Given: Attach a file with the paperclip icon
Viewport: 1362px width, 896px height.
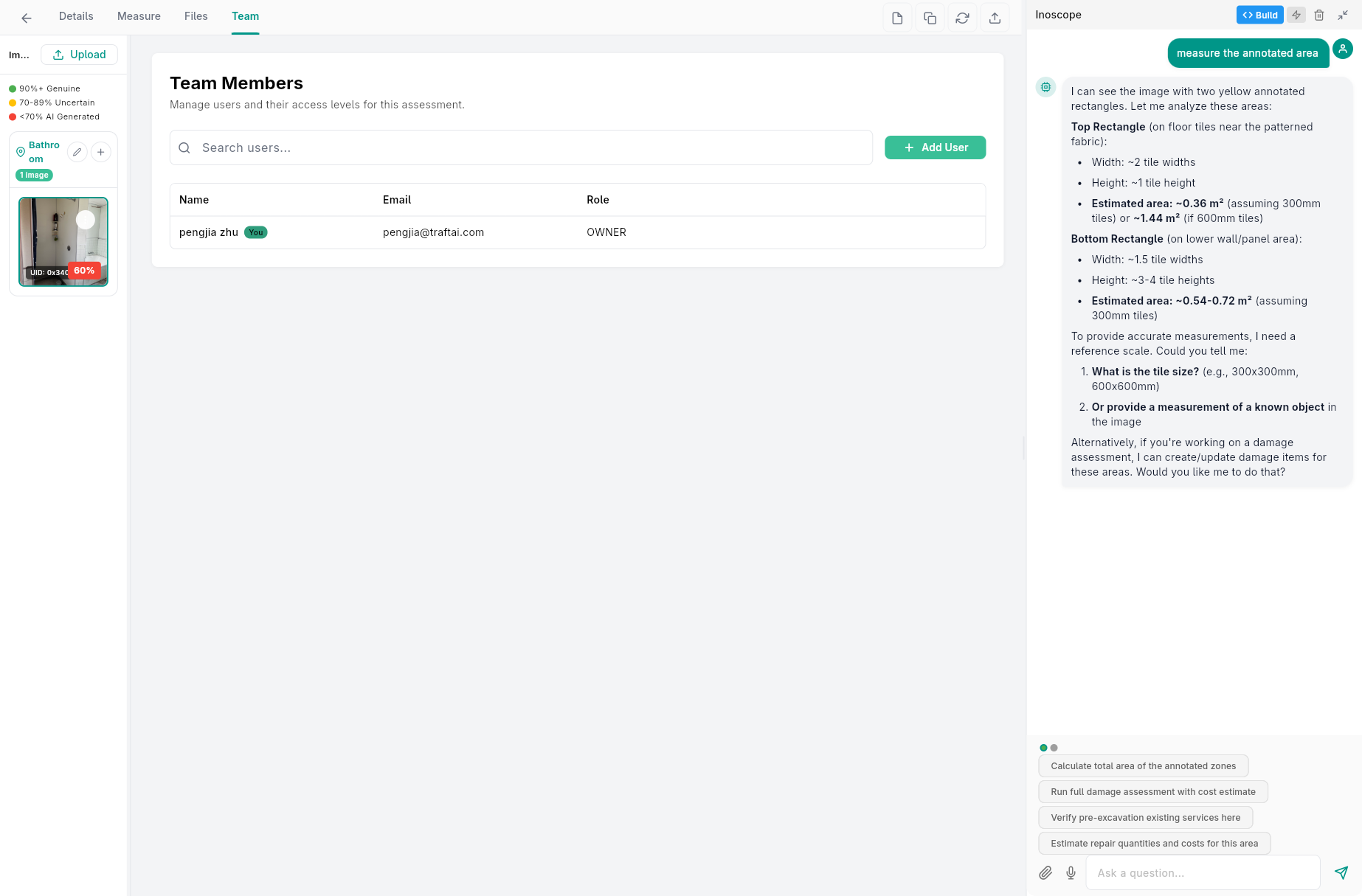Looking at the screenshot, I should click(1045, 872).
